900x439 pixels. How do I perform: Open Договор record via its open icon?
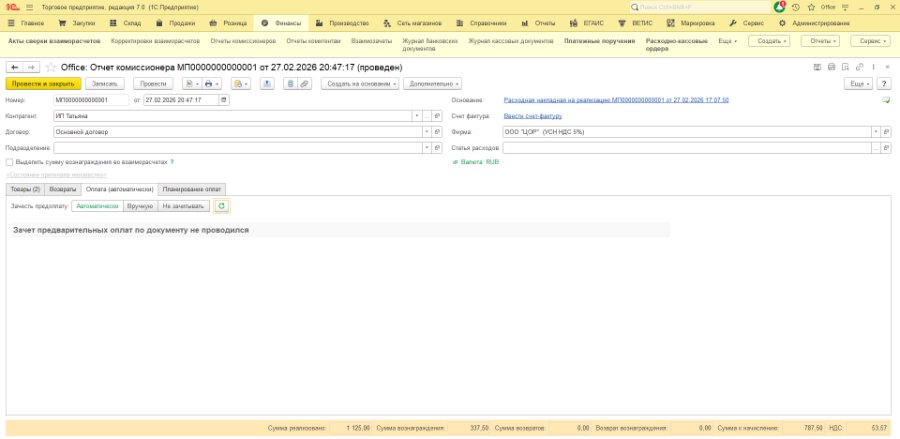(437, 132)
